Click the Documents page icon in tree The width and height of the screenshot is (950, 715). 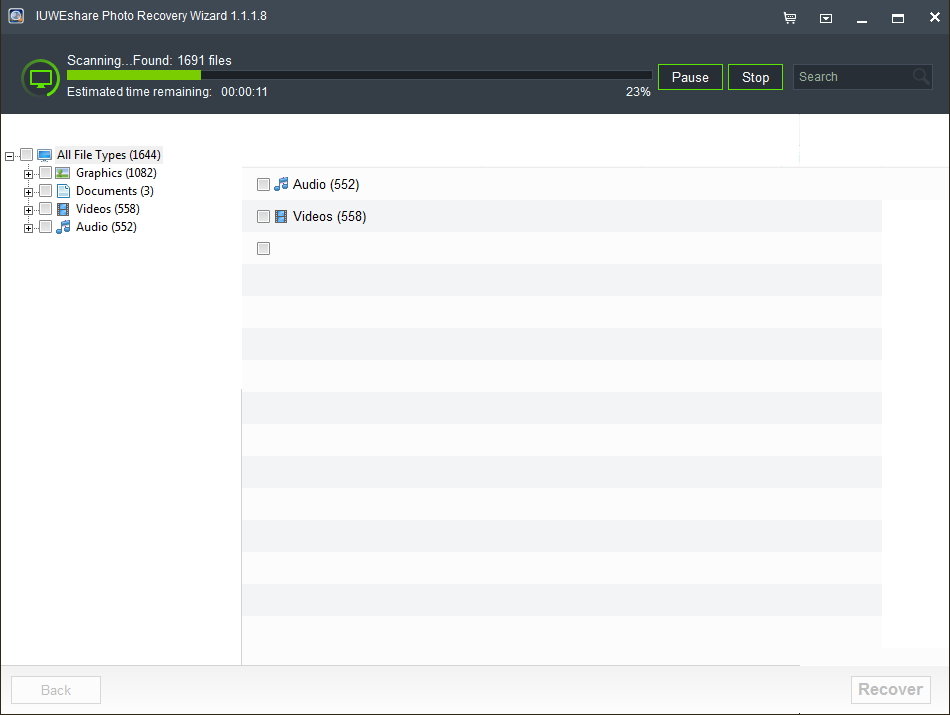(63, 191)
